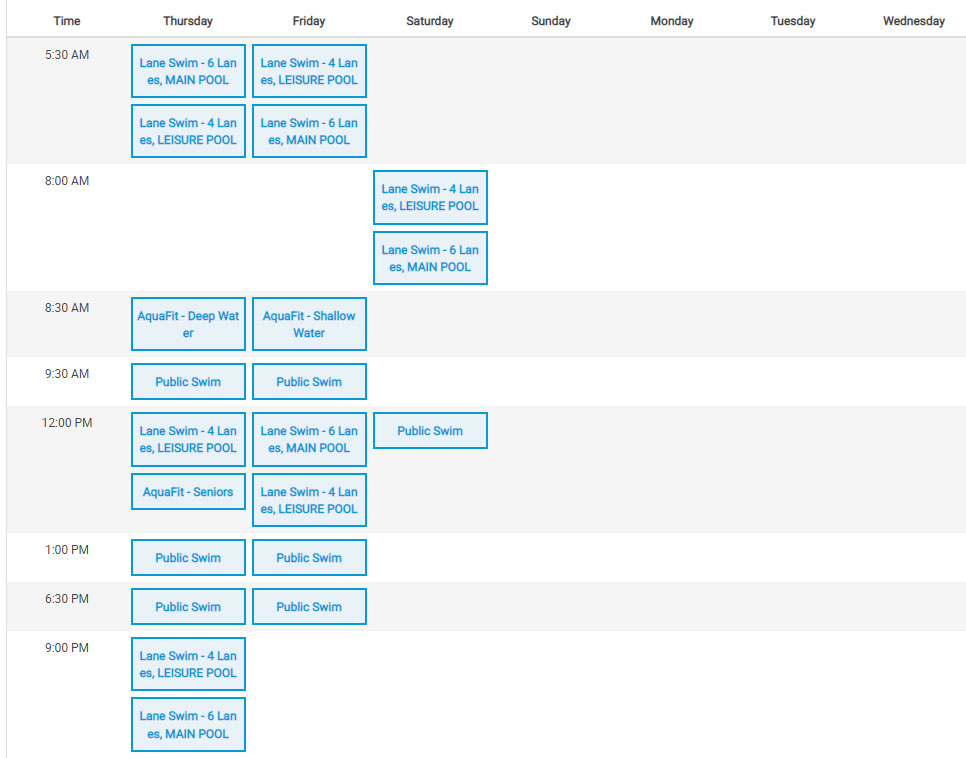Click the 8:00 AM time label
This screenshot has width=966, height=758.
(x=67, y=181)
